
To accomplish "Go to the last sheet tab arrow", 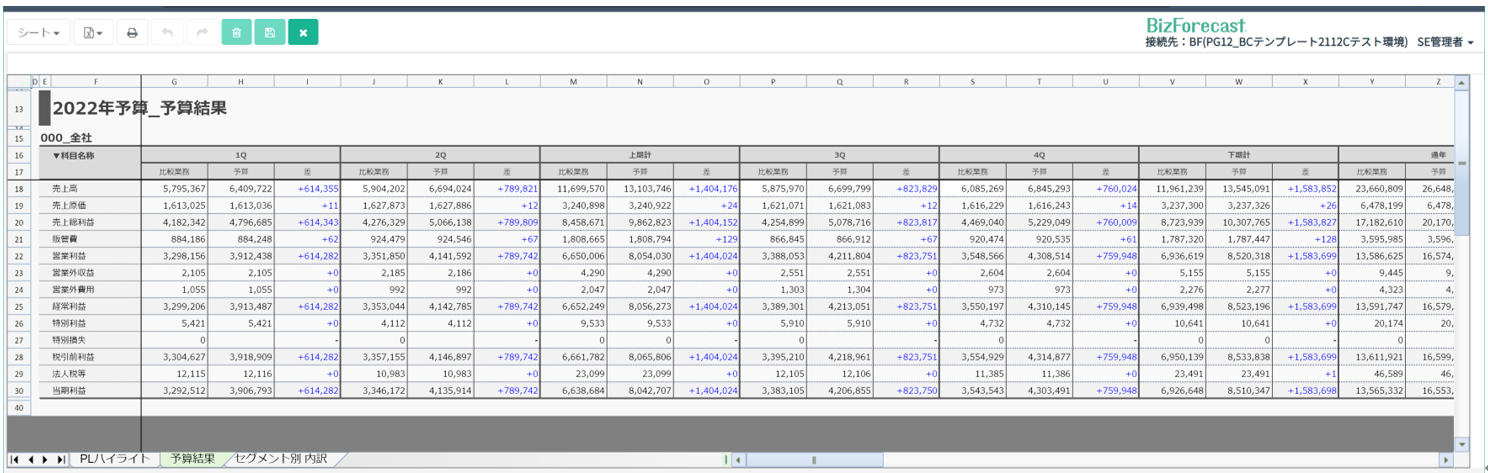I will pos(62,459).
